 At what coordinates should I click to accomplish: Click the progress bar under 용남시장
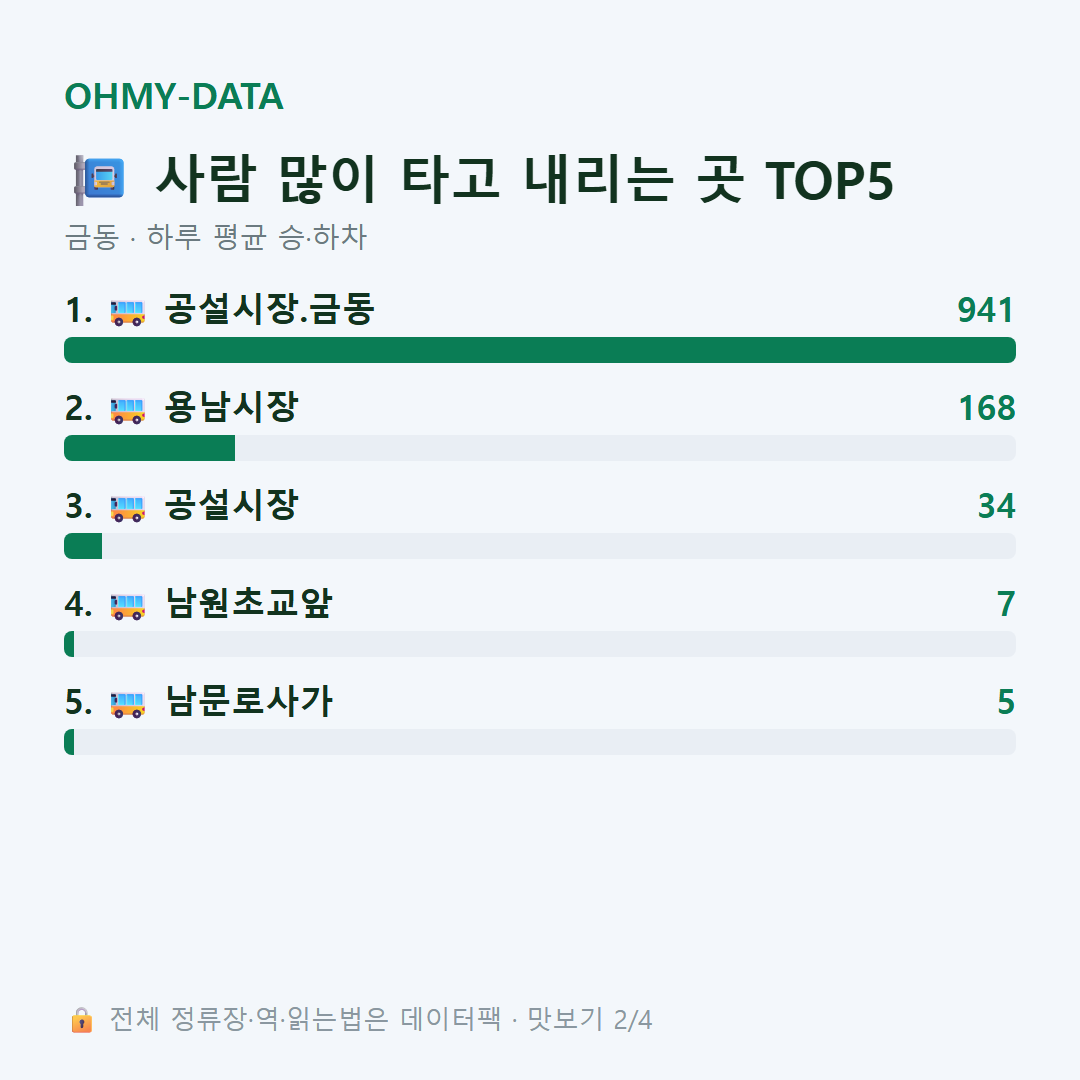point(540,448)
